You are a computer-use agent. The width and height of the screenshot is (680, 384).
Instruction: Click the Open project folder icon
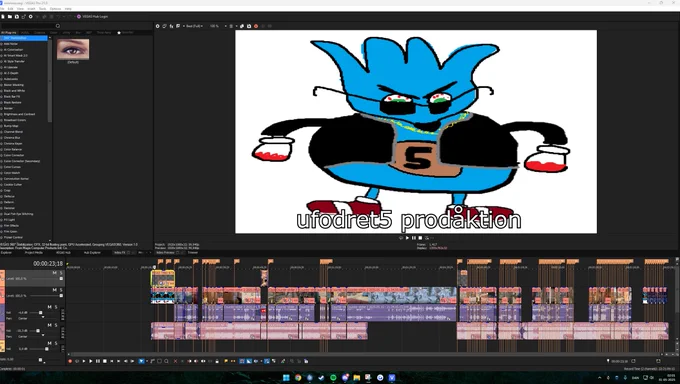(x=10, y=16)
